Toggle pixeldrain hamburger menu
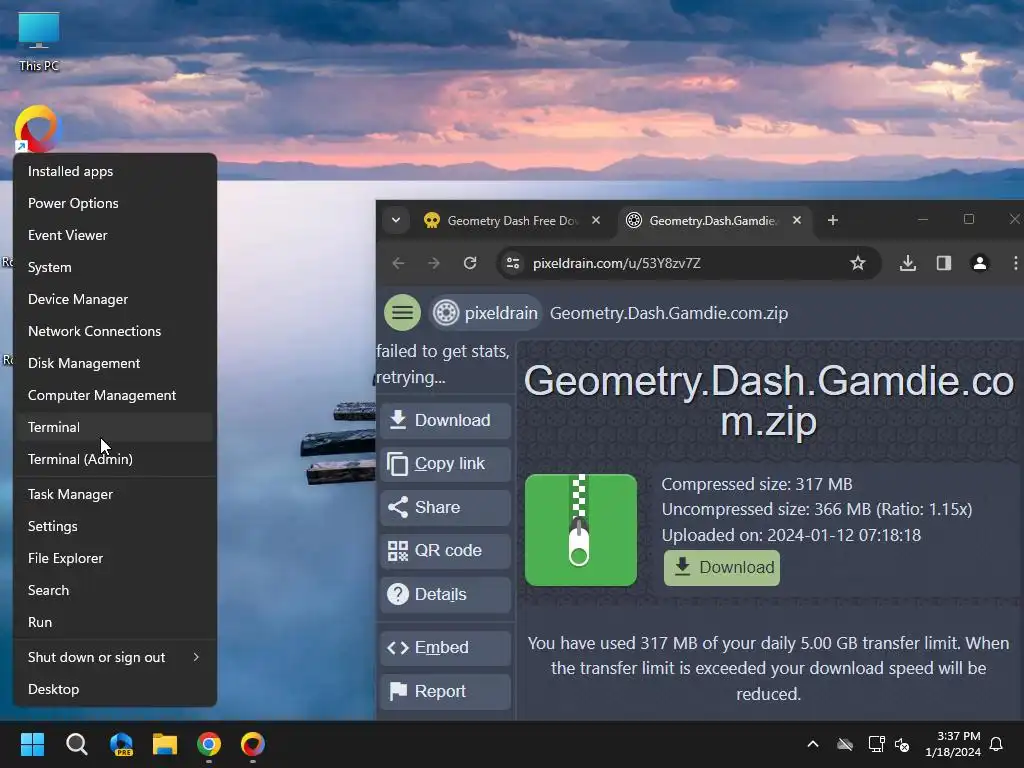1024x768 pixels. coord(402,313)
